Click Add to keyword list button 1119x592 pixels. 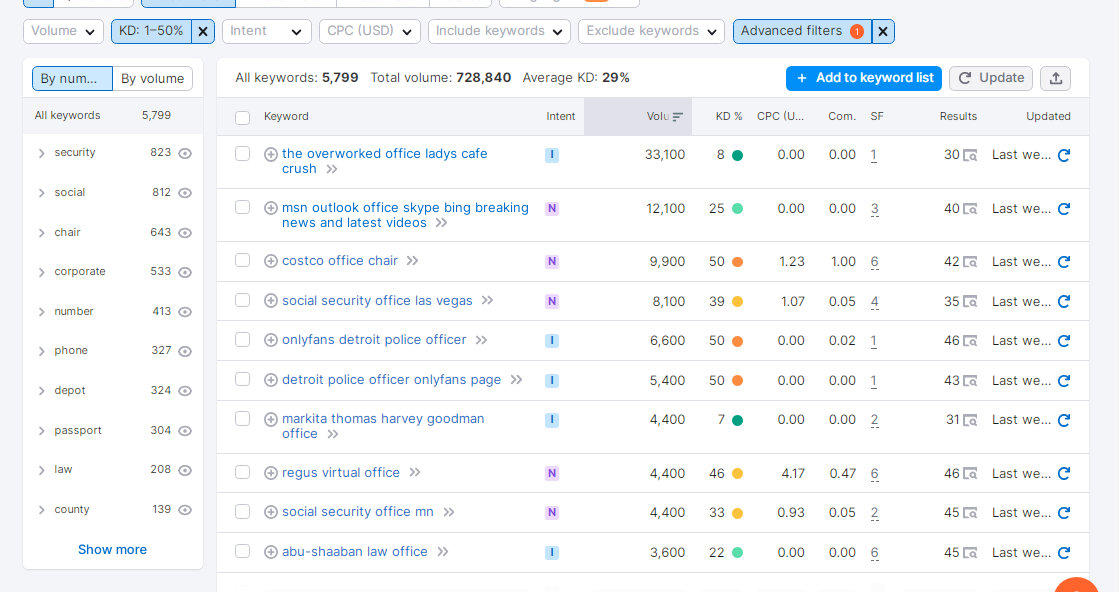864,78
